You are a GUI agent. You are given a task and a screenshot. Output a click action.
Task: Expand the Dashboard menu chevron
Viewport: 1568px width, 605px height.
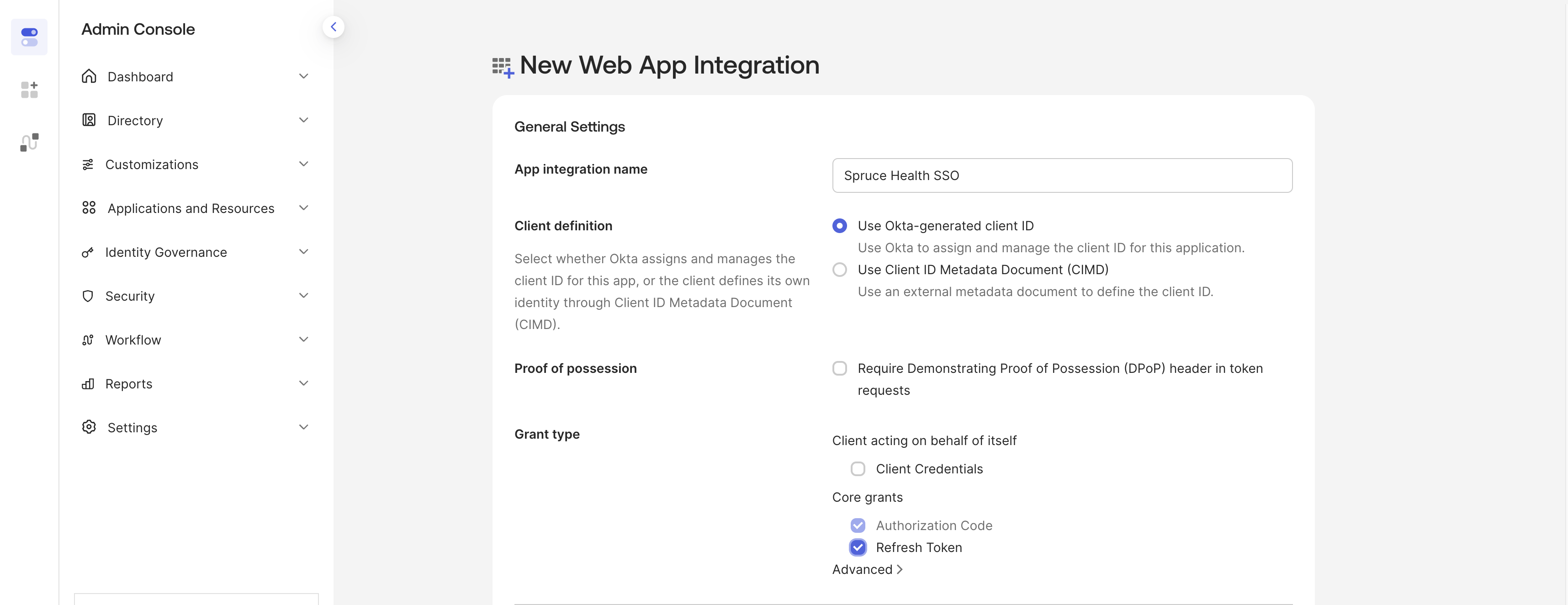(x=304, y=76)
